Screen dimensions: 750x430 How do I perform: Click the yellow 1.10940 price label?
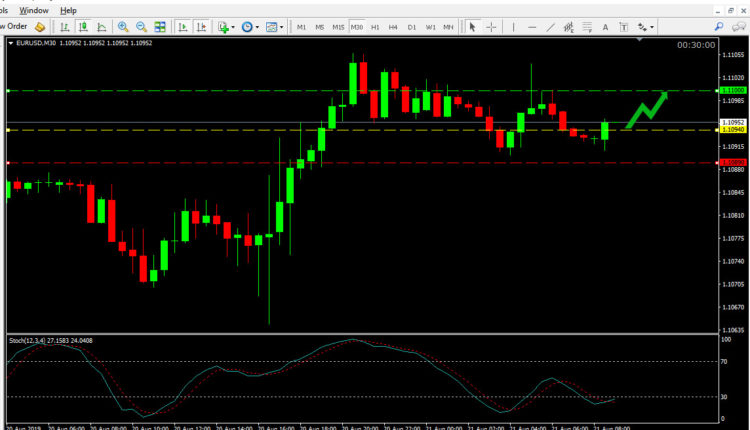[733, 130]
